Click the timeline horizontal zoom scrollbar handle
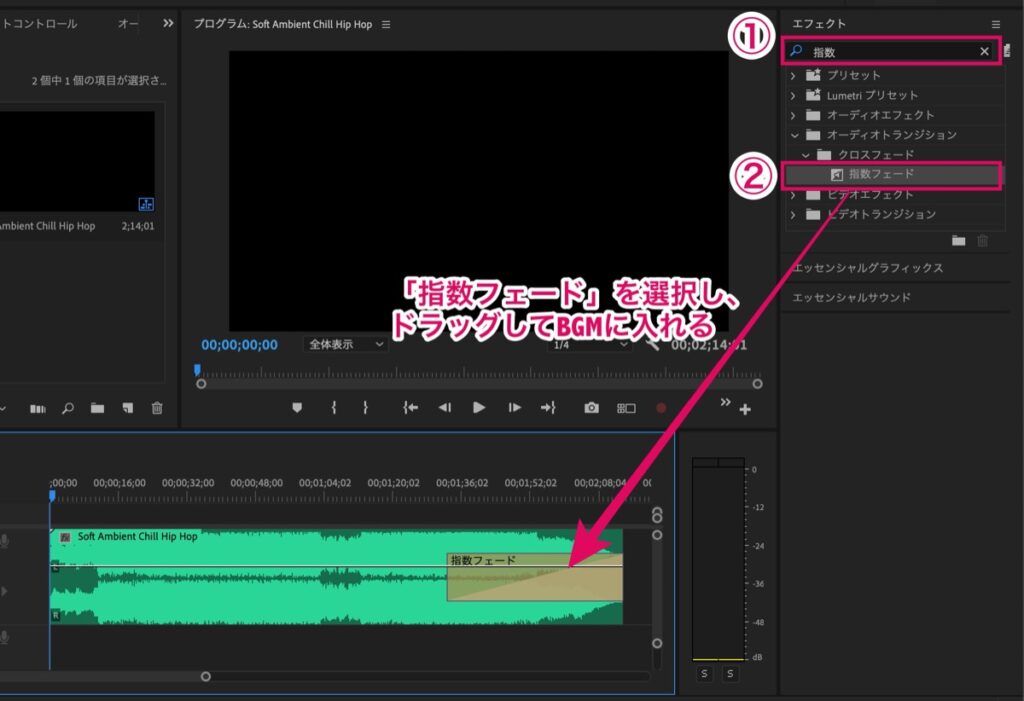Image resolution: width=1024 pixels, height=701 pixels. pyautogui.click(x=206, y=676)
